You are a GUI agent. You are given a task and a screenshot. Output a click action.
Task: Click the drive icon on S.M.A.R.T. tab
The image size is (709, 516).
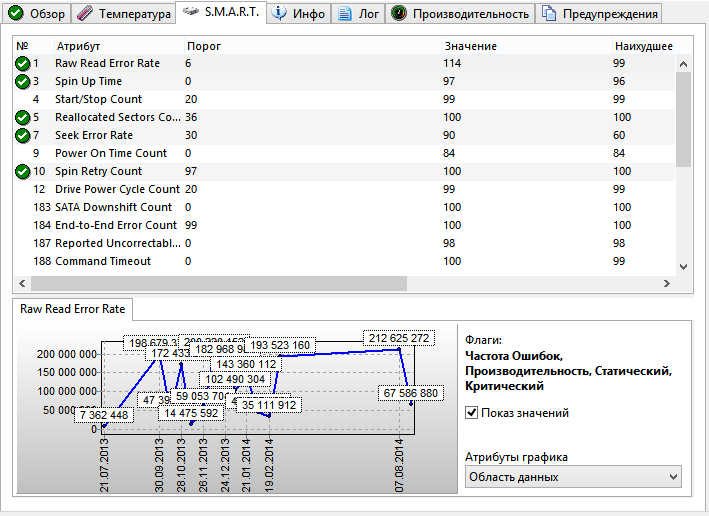190,11
